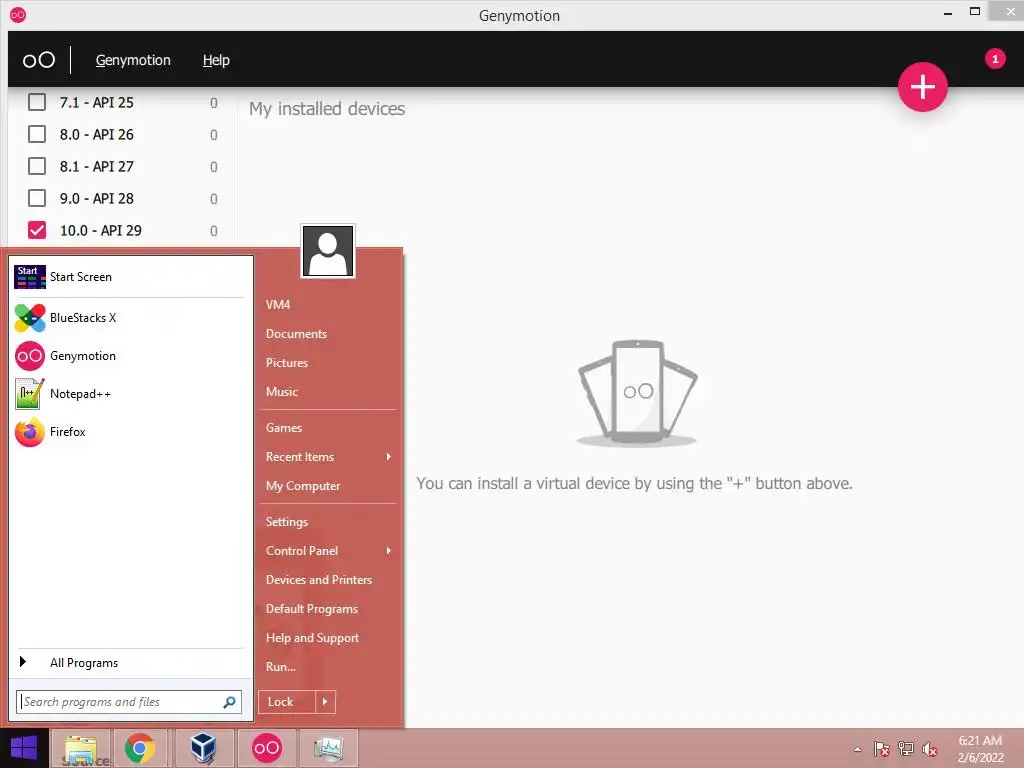The image size is (1024, 768).
Task: Click the Action Center flag icon
Action: (882, 749)
